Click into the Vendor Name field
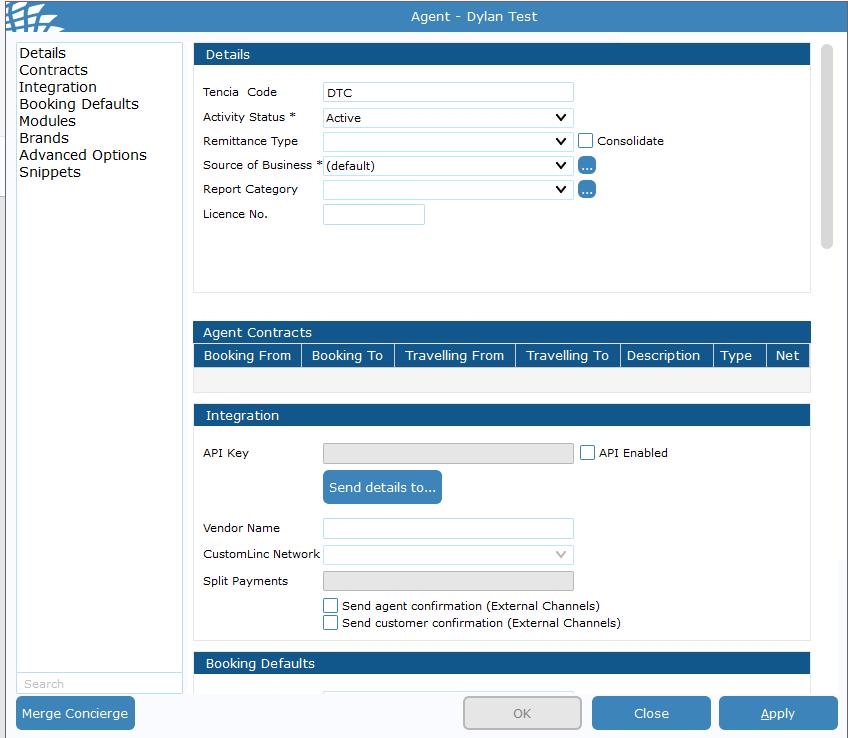This screenshot has width=848, height=738. [448, 528]
